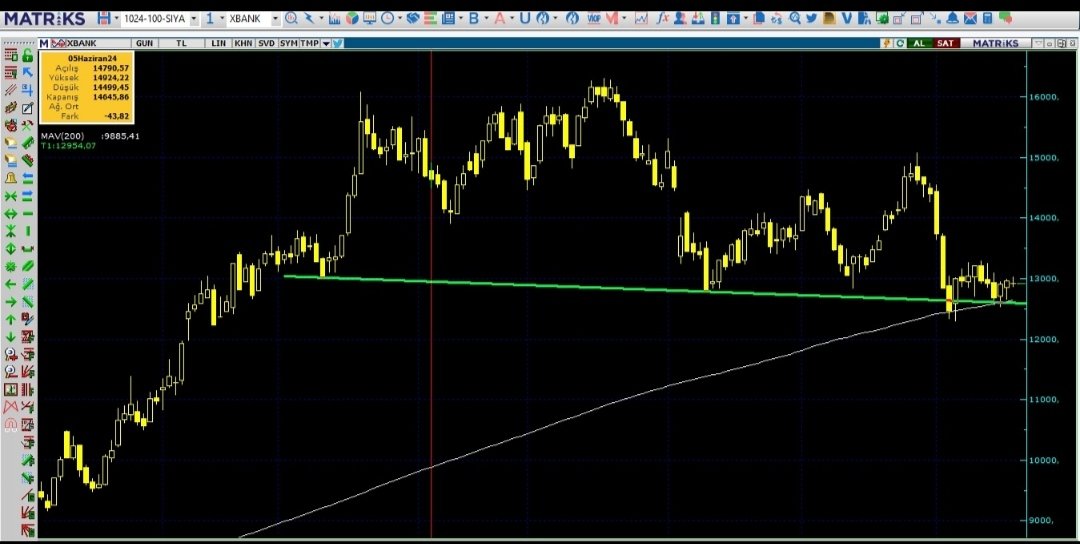Screen dimensions: 1080x544
Task: Click the blue B toolbar button
Action: pos(473,19)
